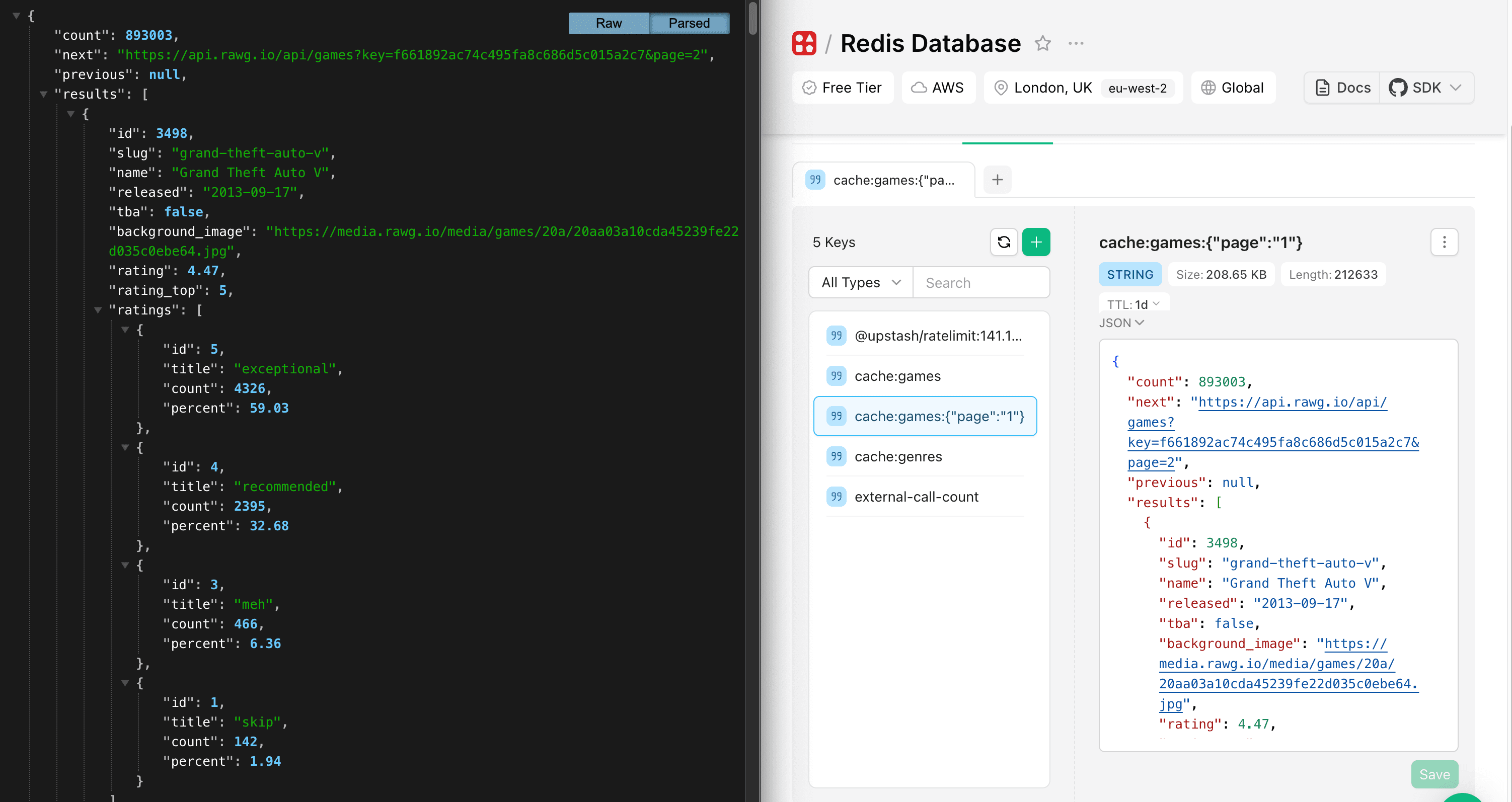
Task: Open the Docs link
Action: pos(1342,88)
